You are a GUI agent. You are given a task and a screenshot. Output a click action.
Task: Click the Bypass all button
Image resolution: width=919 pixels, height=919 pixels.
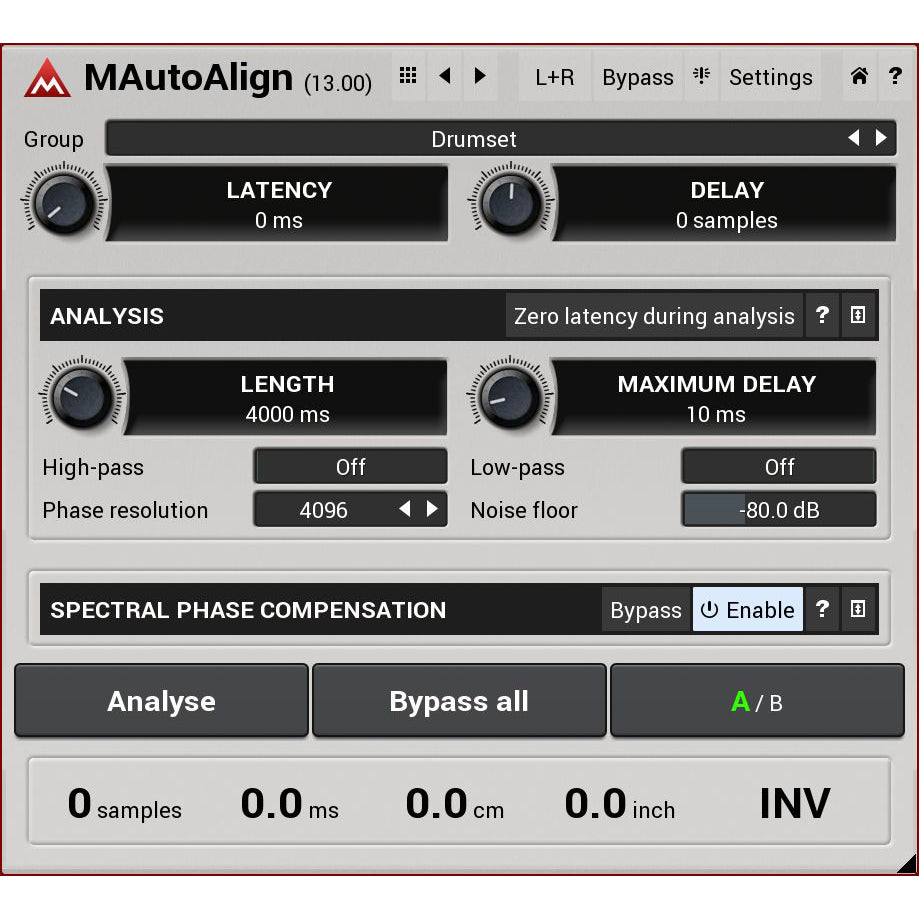(x=459, y=702)
